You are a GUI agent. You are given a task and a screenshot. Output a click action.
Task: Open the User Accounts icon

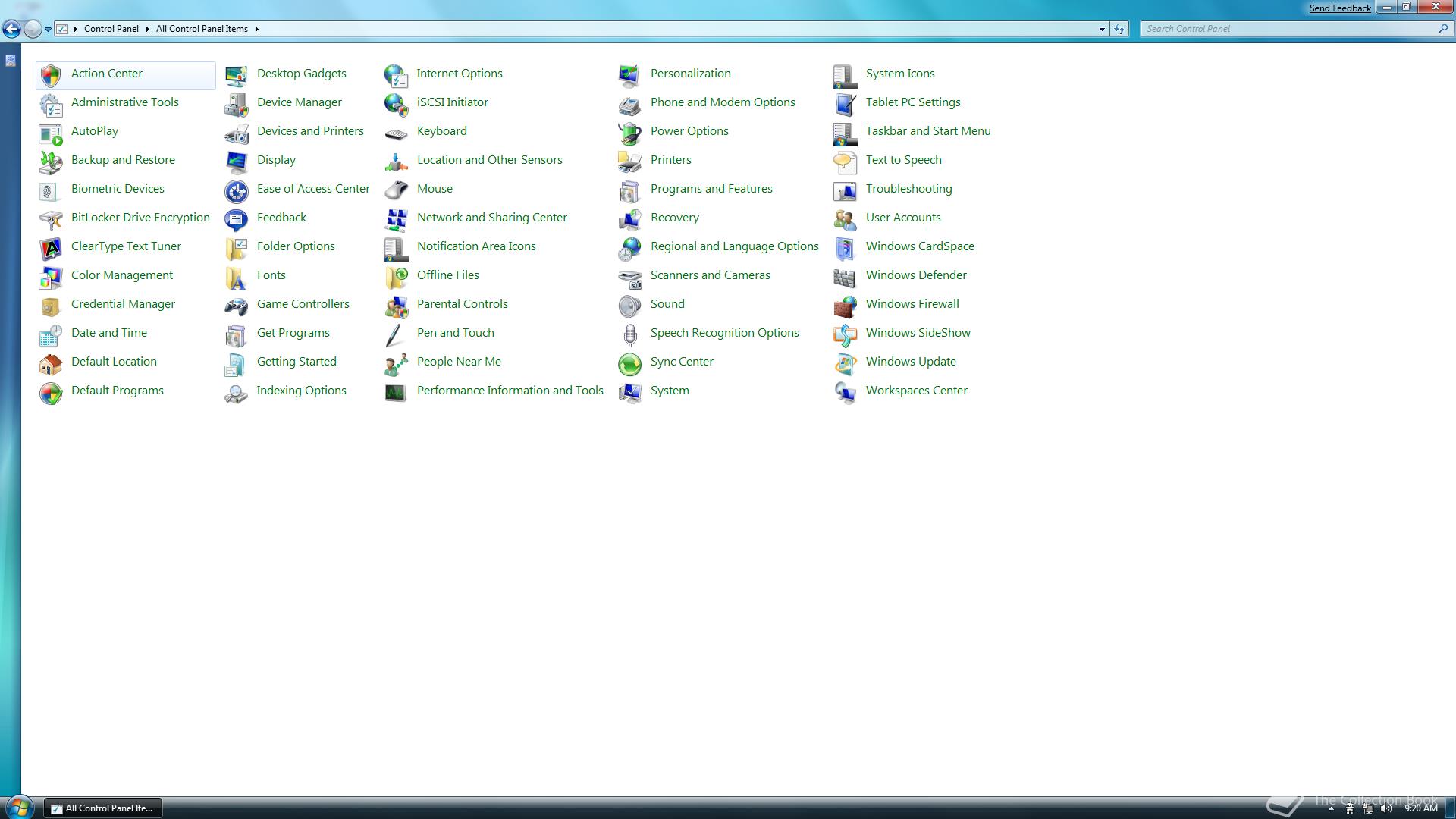point(846,219)
